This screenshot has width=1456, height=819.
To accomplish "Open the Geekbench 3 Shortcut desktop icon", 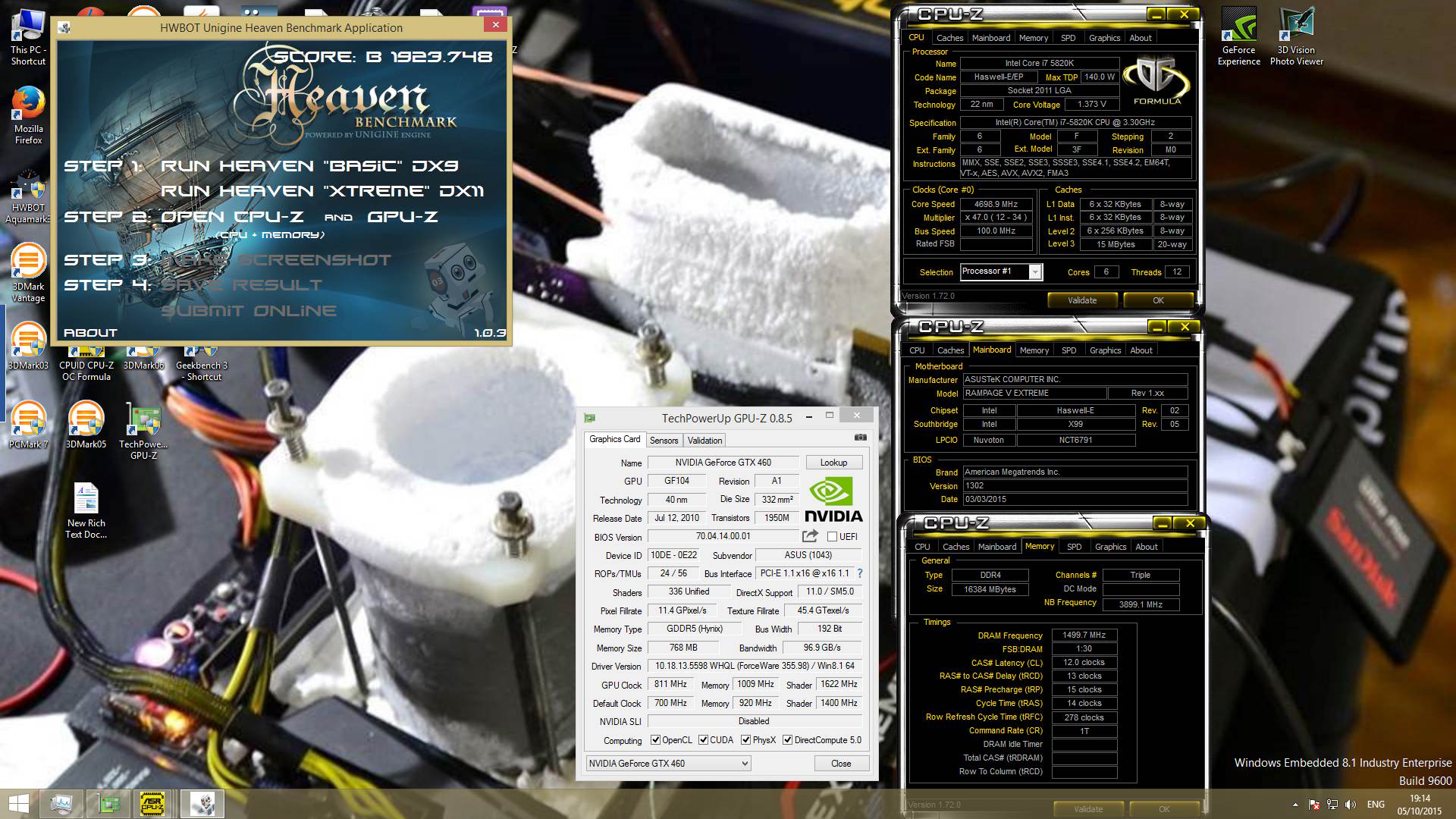I will pos(202,364).
